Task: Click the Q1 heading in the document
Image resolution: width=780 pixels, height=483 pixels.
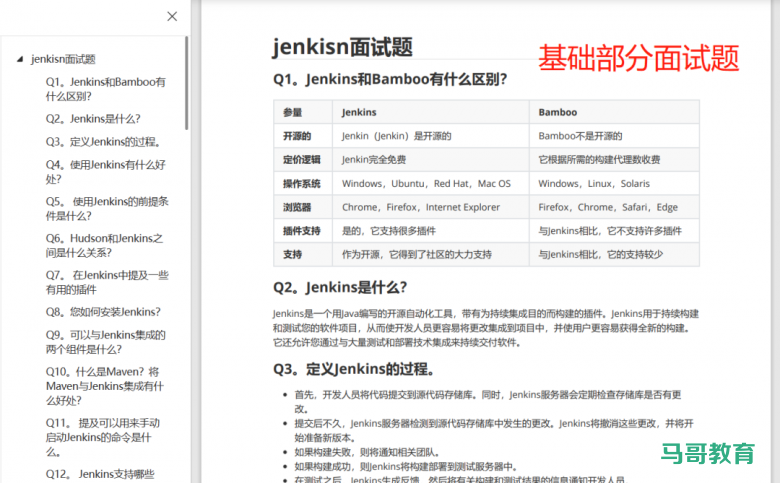Action: click(389, 78)
